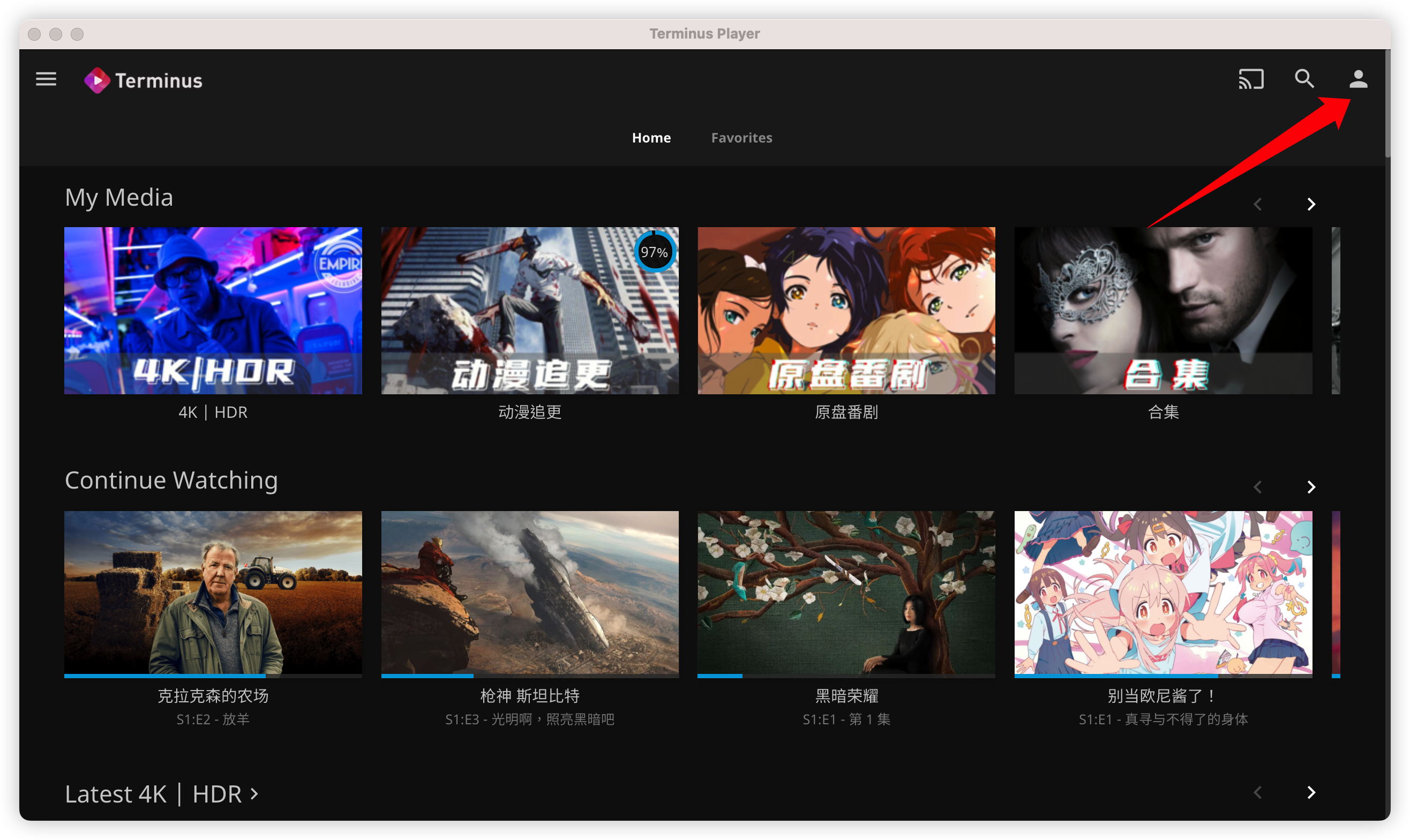Click the vertical page scrollbar
This screenshot has height=840, width=1410.
coord(1387,104)
